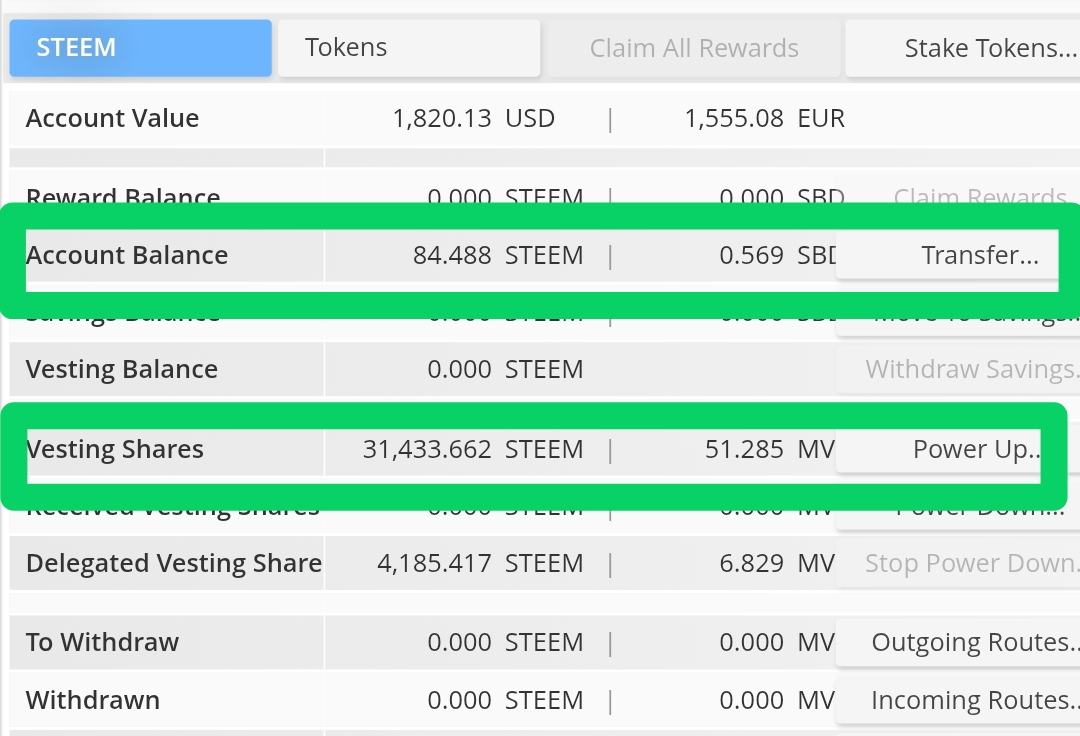This screenshot has width=1080, height=736.
Task: Open the Tokens tab
Action: coord(409,48)
